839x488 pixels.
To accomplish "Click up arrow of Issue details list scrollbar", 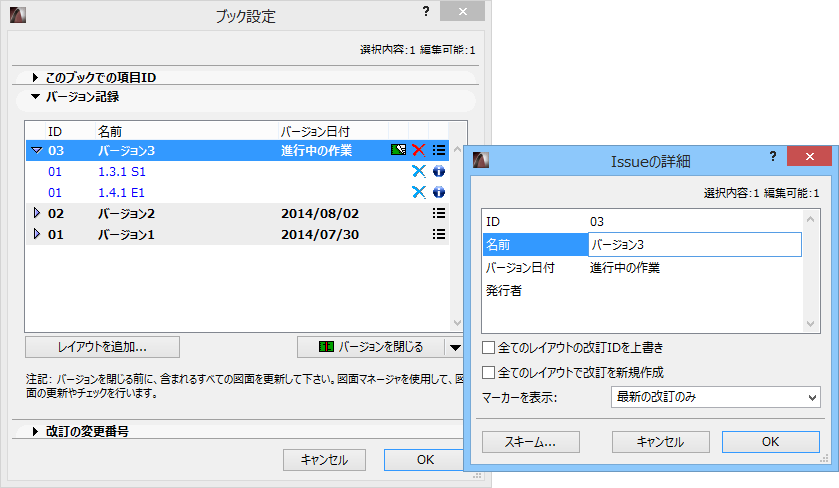I will click(811, 219).
